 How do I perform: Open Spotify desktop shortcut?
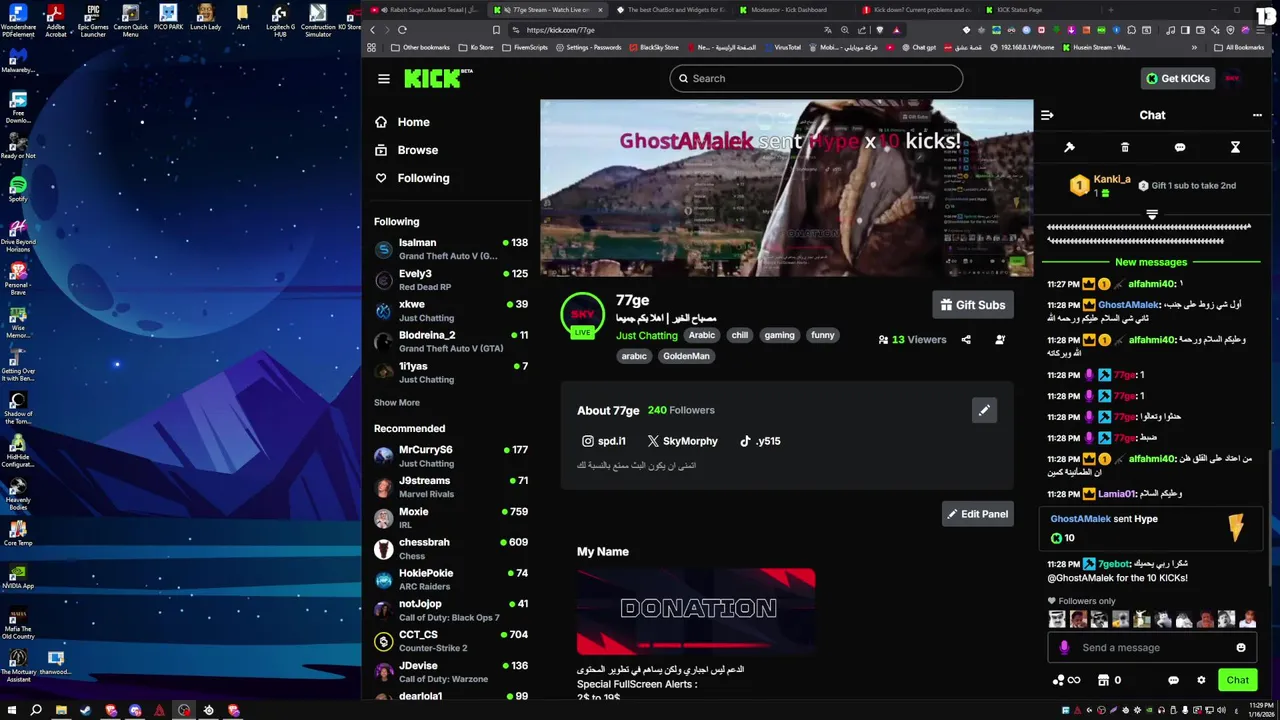pyautogui.click(x=18, y=188)
